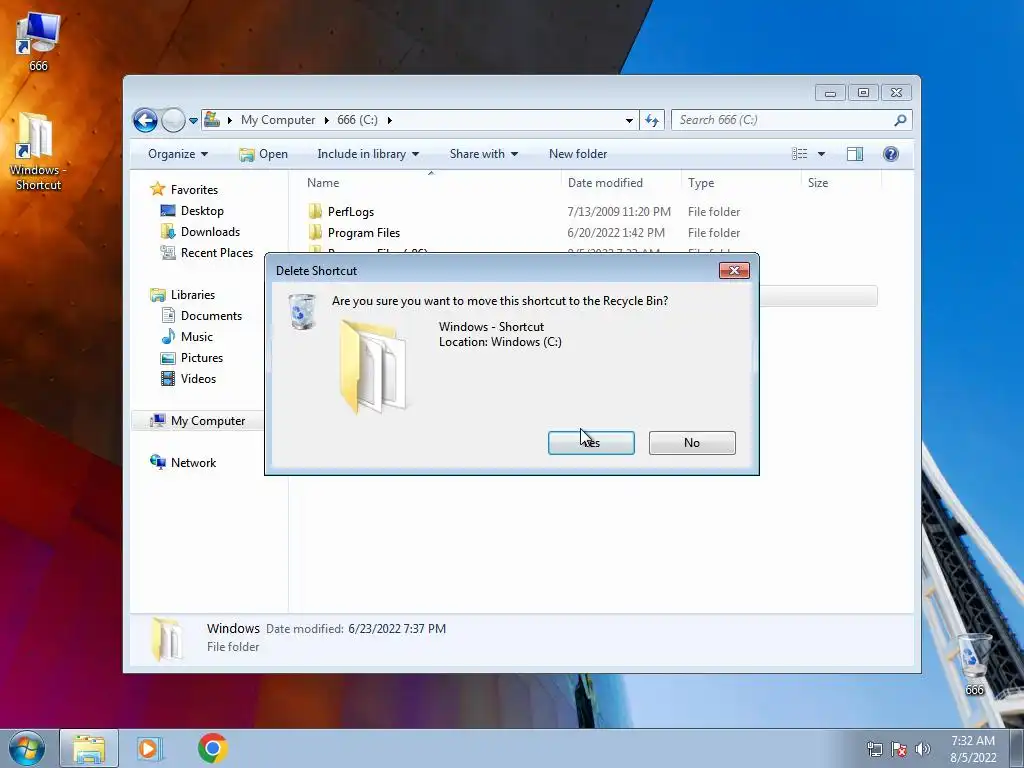
Task: Select Libraries in the navigation pane
Action: pos(193,295)
